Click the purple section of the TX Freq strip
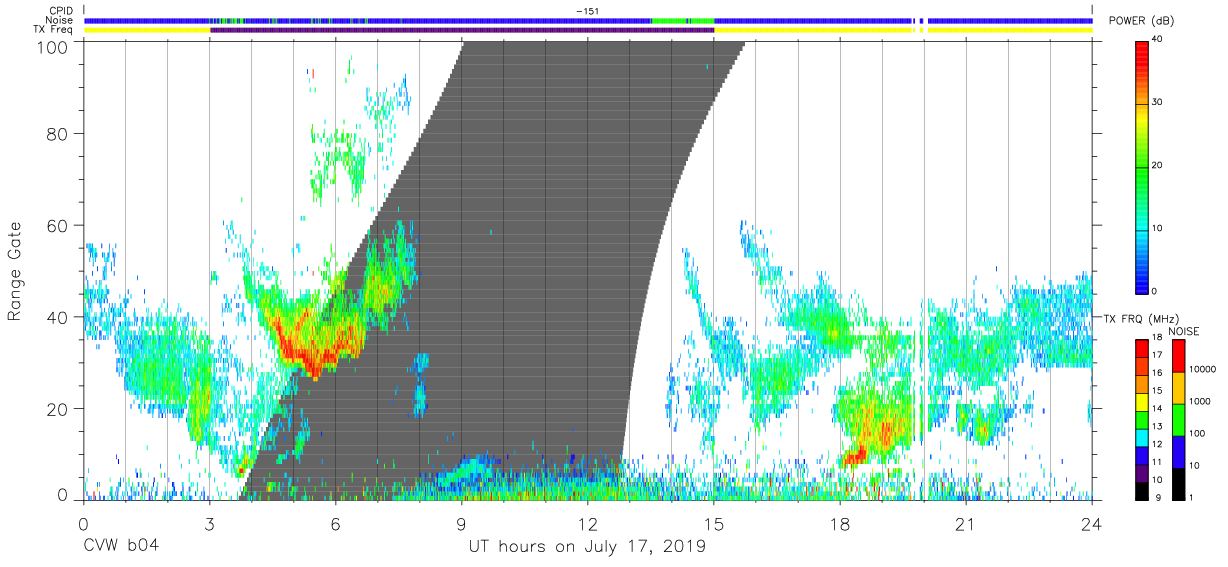This screenshot has height=567, width=1228. (462, 30)
